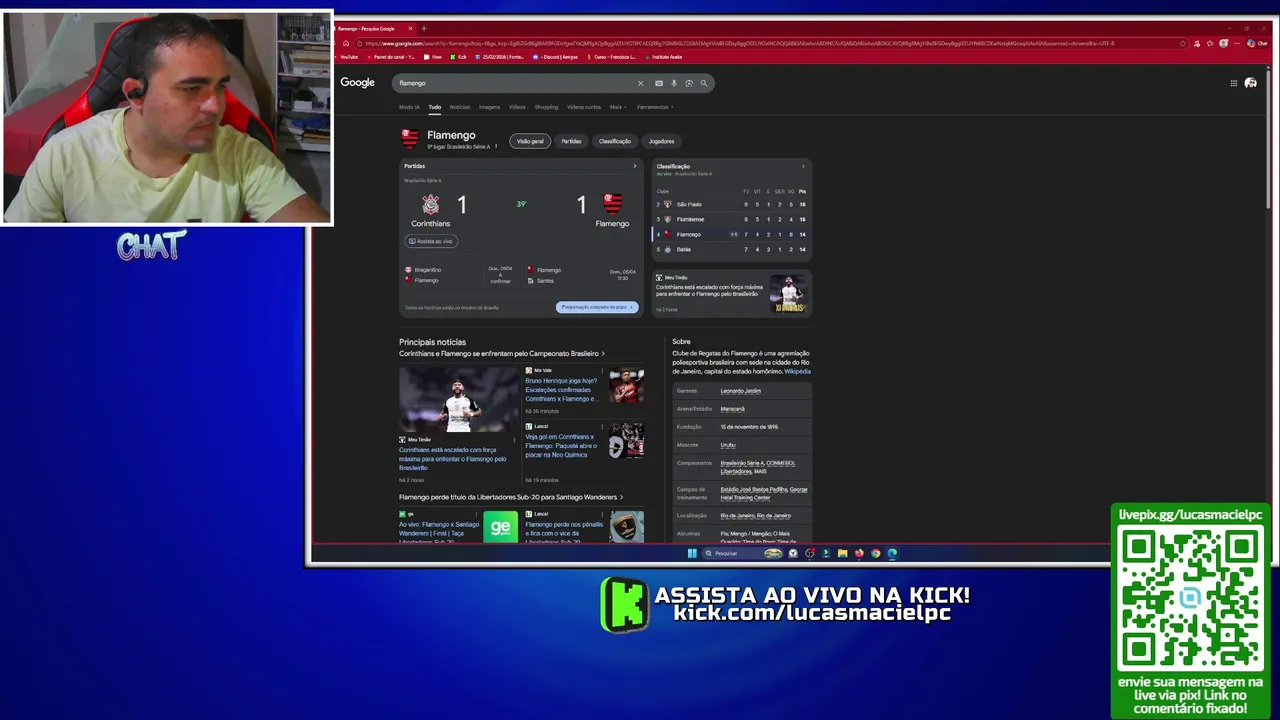The image size is (1280, 720).
Task: Click the Fluminense row in the standings
Action: coord(731,219)
